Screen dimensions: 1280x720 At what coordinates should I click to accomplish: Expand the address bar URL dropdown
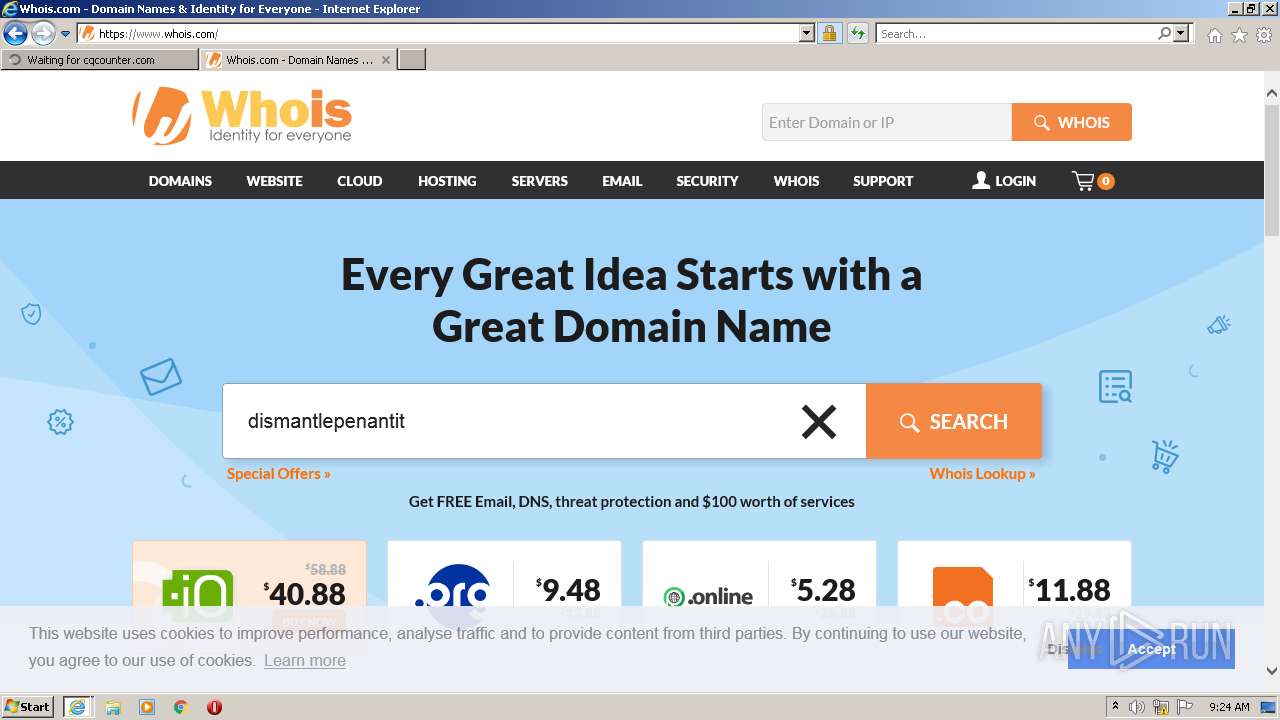pyautogui.click(x=807, y=34)
